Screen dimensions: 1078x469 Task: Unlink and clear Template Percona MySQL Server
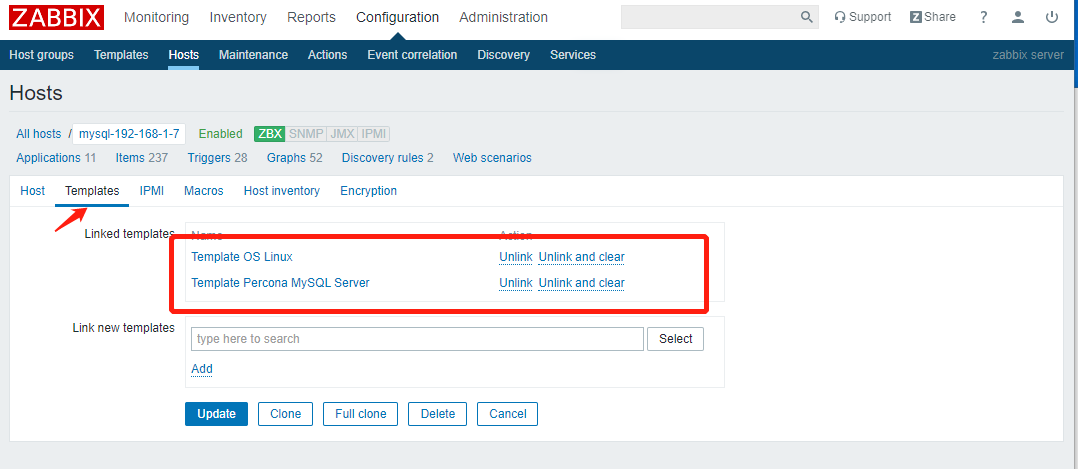(581, 283)
